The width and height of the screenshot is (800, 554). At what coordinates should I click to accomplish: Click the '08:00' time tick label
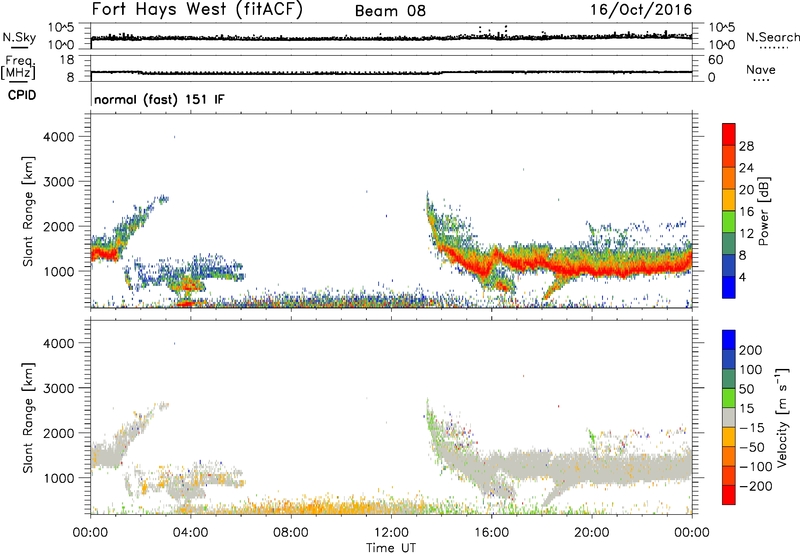[291, 533]
